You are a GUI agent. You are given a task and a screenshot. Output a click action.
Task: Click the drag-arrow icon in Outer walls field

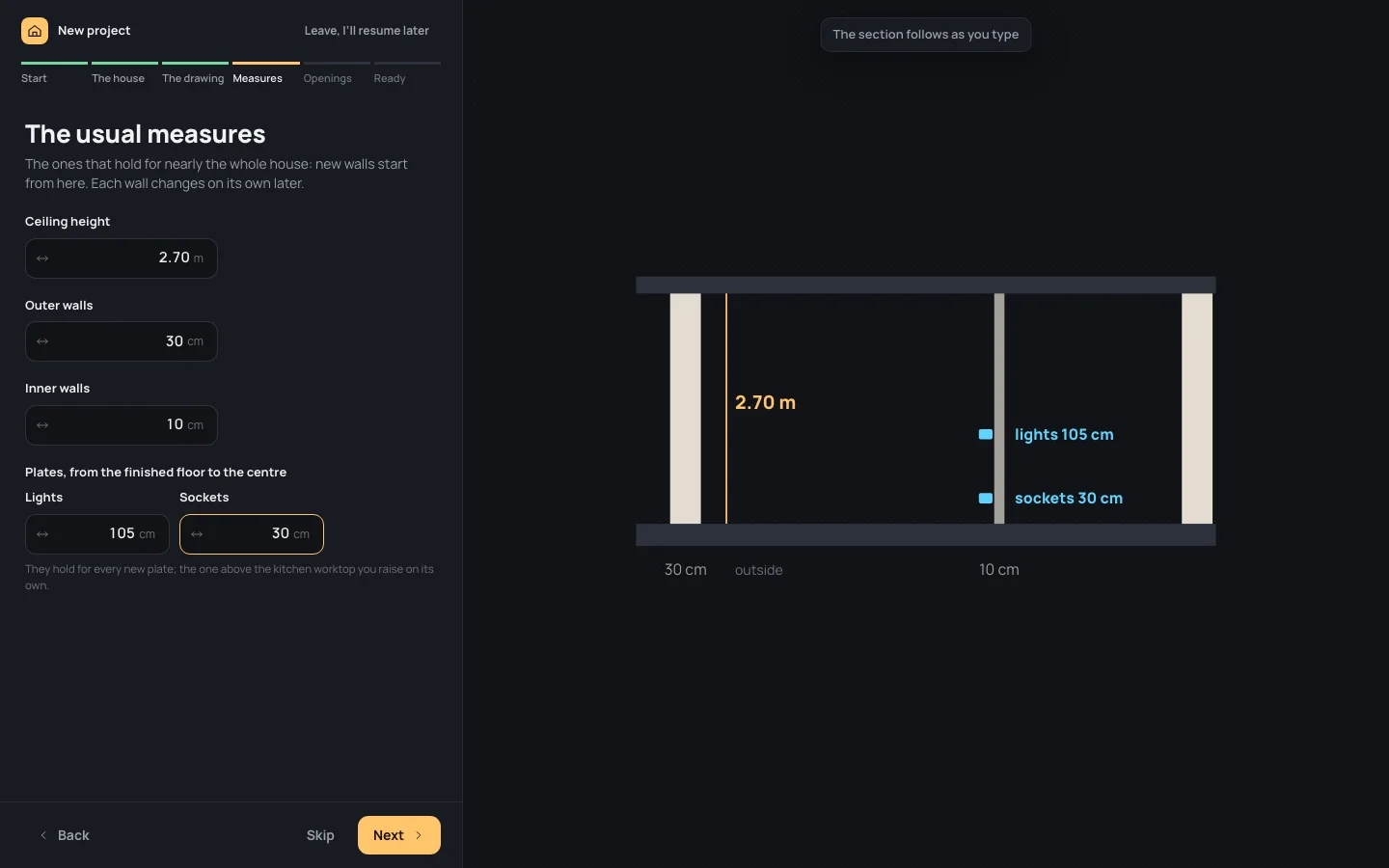(42, 341)
